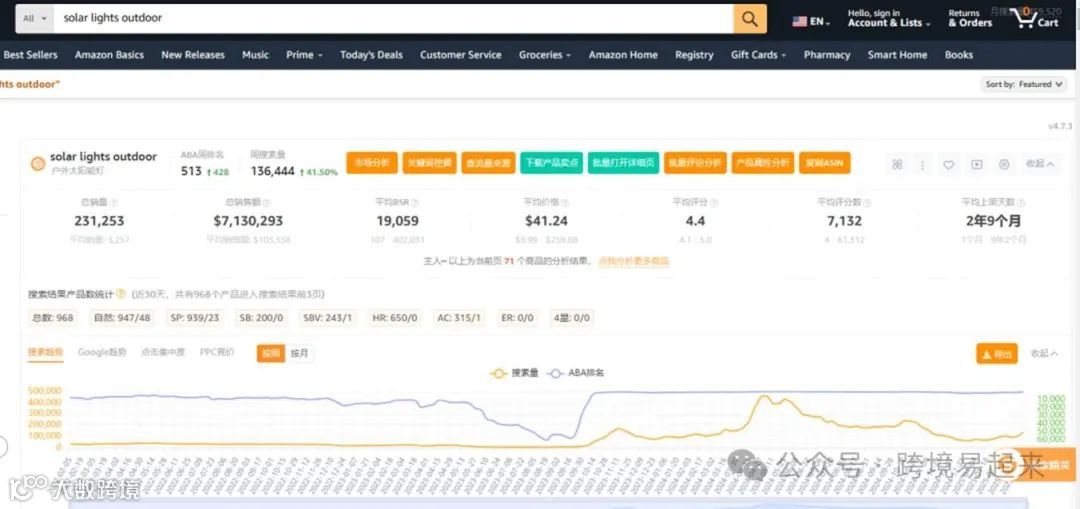Click the US flag language icon
Screen dimensions: 1080x509
click(799, 21)
